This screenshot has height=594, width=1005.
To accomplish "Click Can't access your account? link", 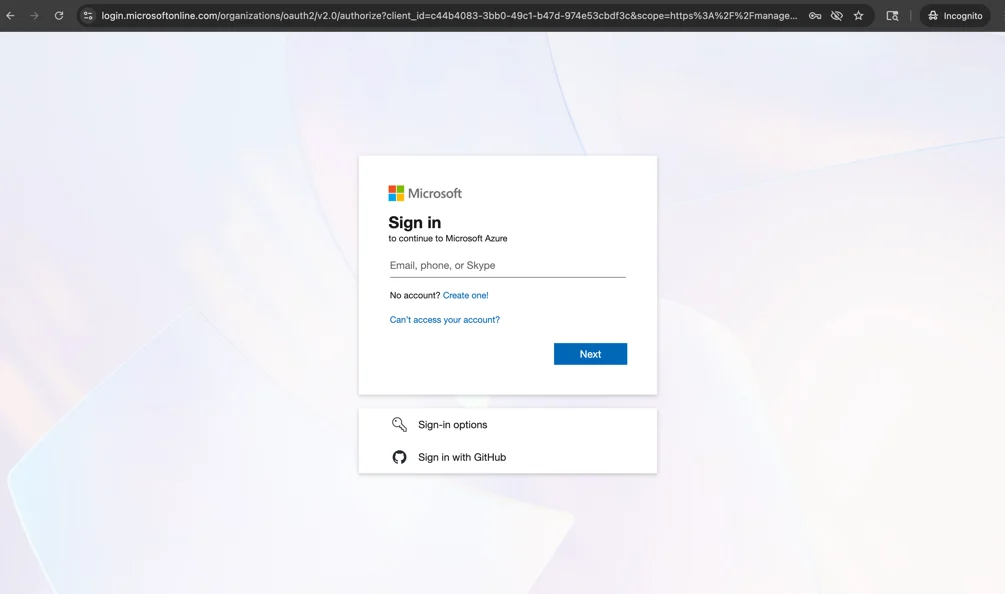I will pyautogui.click(x=444, y=319).
